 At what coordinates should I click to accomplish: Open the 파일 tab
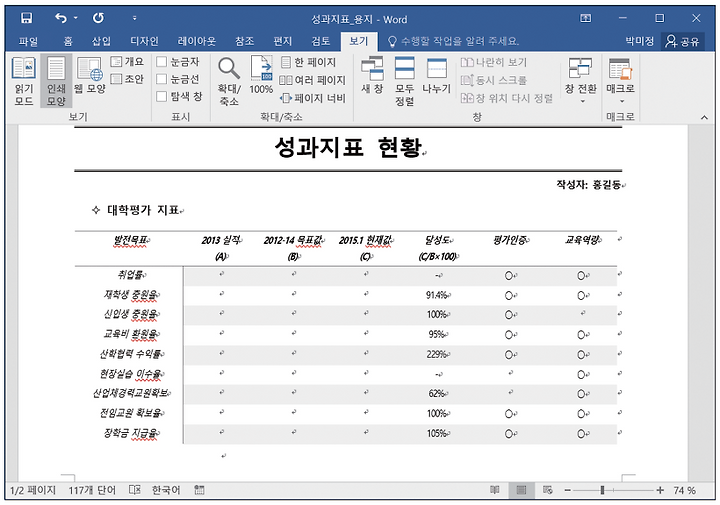click(28, 41)
